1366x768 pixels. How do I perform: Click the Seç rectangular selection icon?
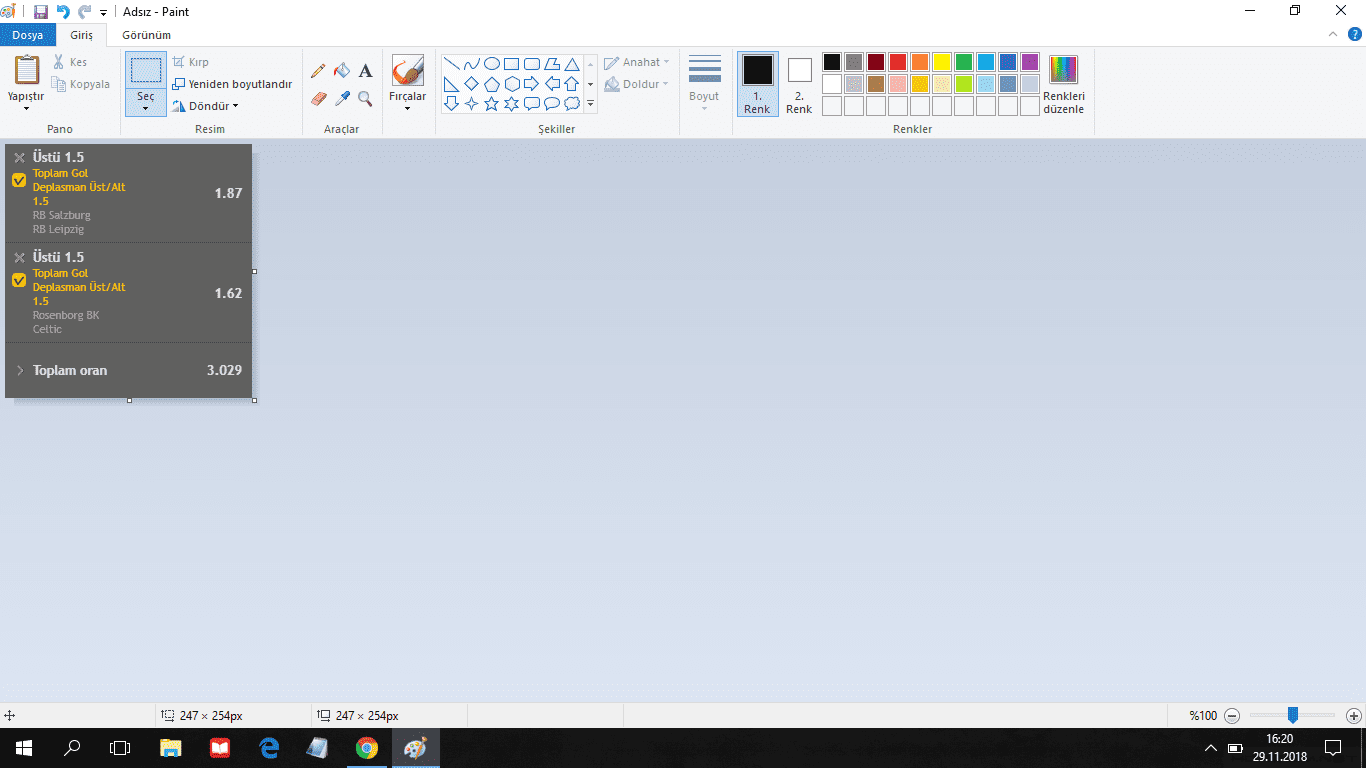[146, 70]
